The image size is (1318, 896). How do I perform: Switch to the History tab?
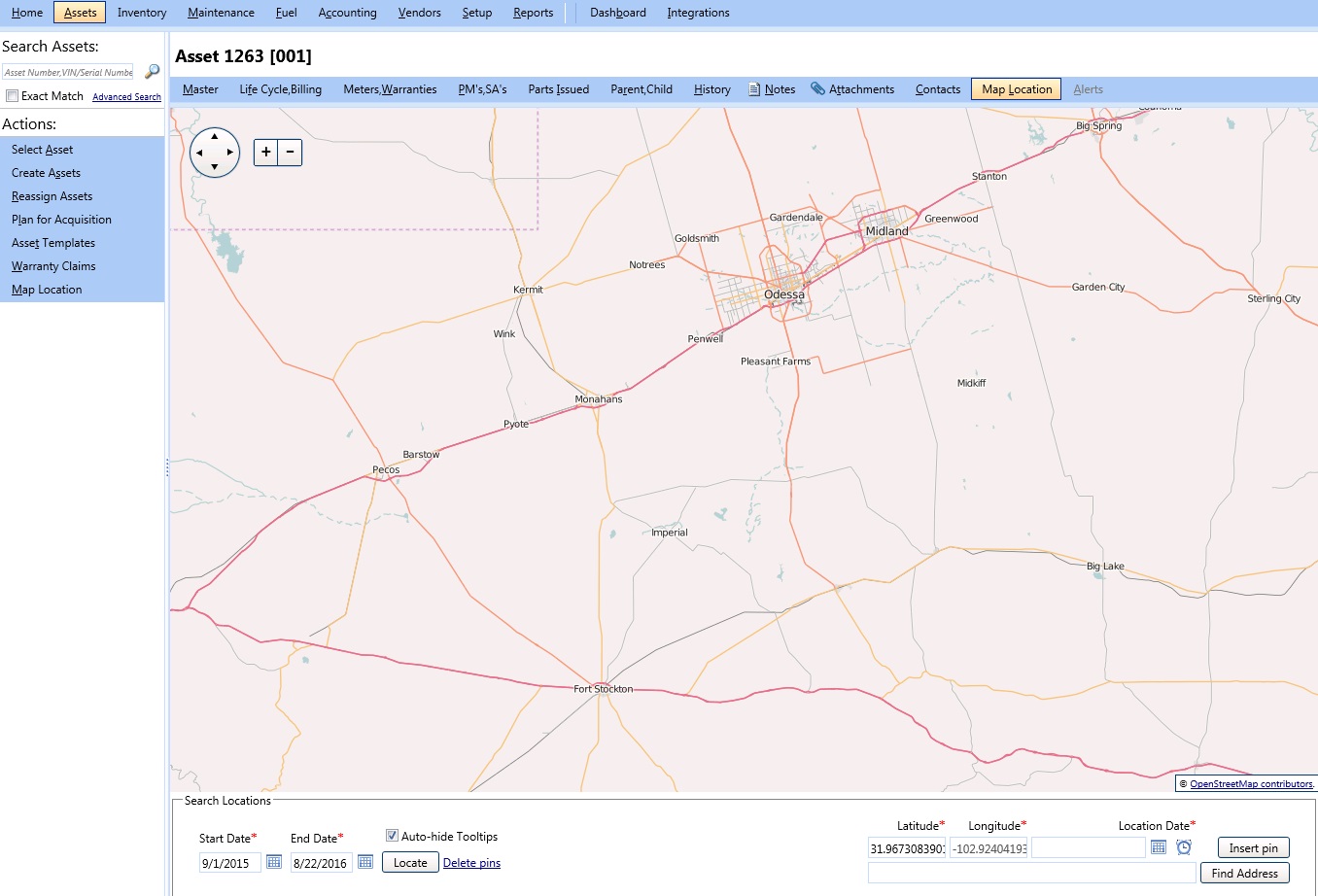click(x=711, y=89)
